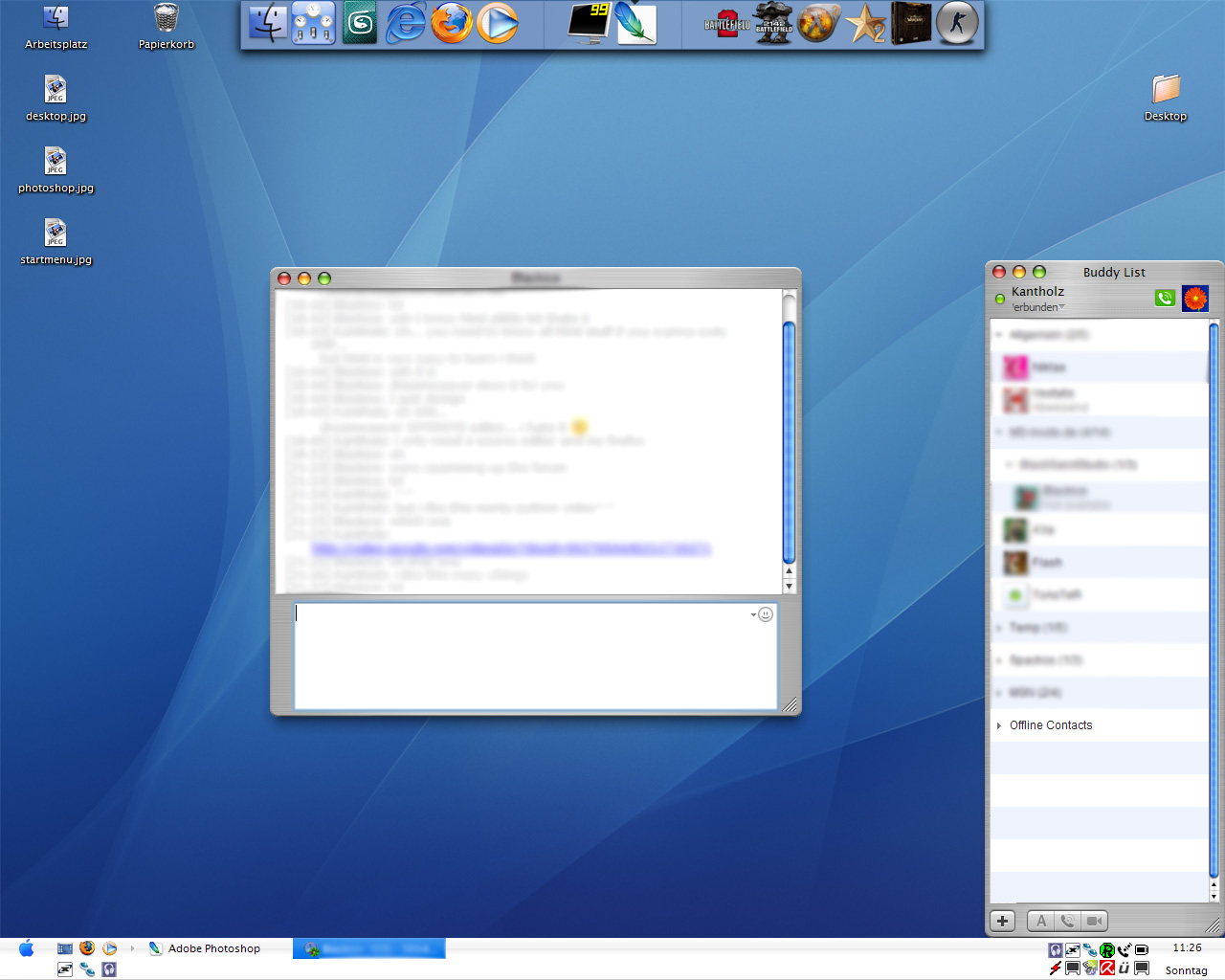Screen dimensions: 1225x980
Task: Click the audio call button in Buddy List
Action: coord(1067,921)
